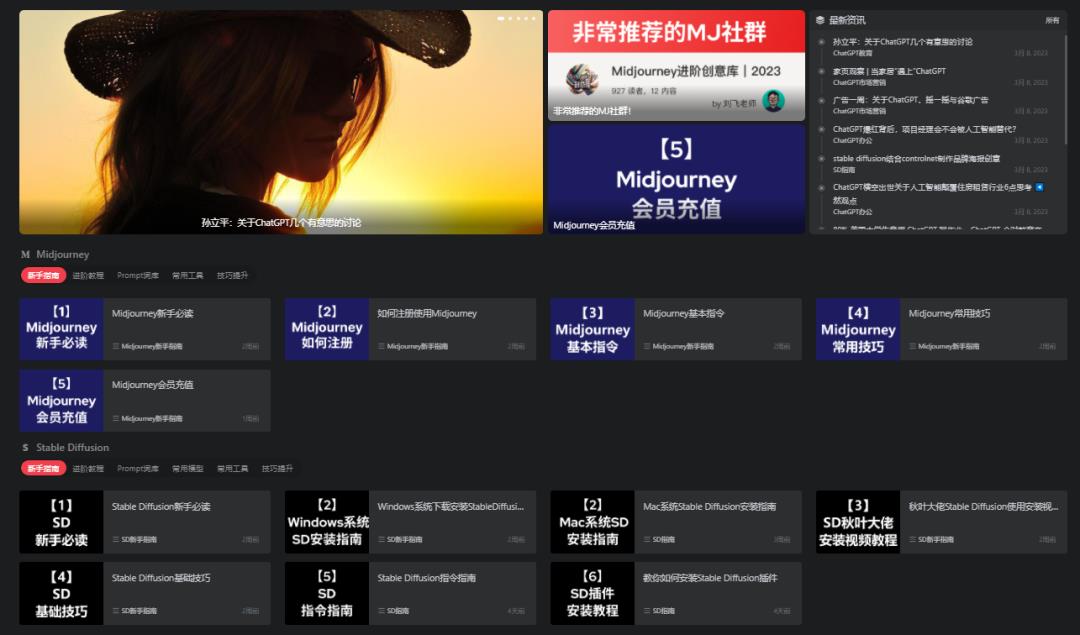Click the 'Stable Diffusion指令指南' article title

pos(426,578)
